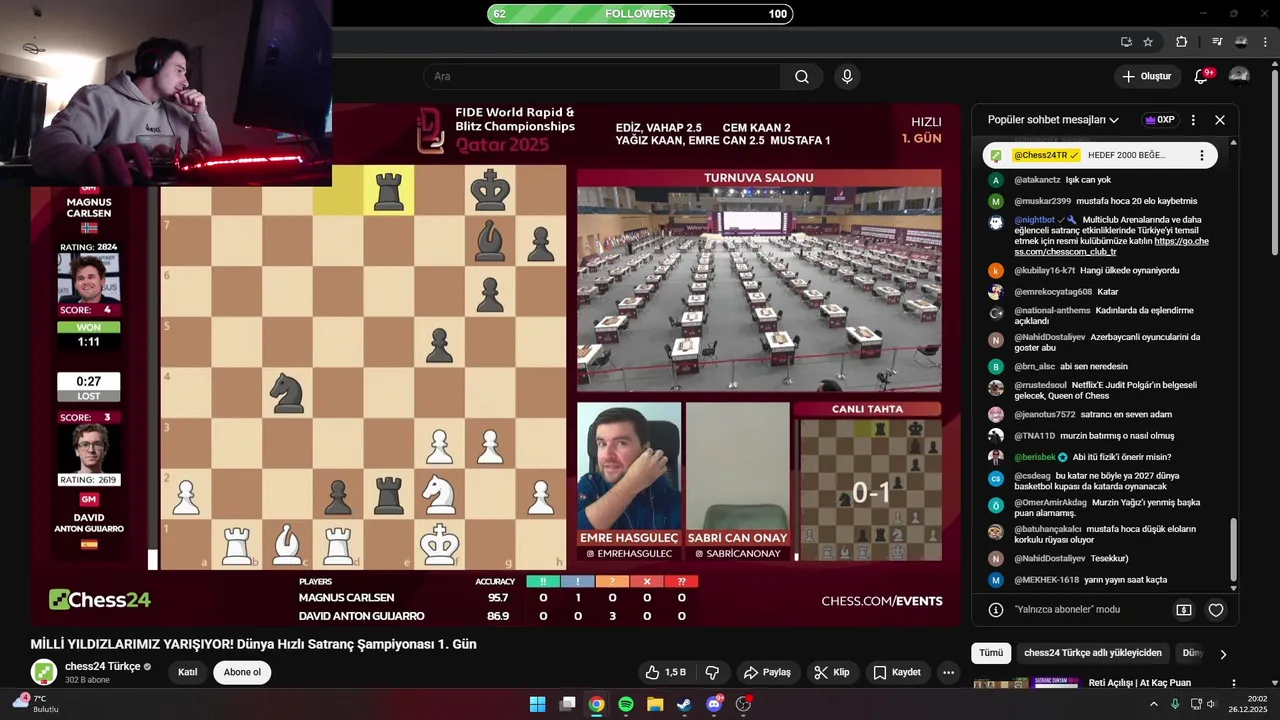The image size is (1280, 720).
Task: Click the @berisbek username in chat
Action: point(1036,457)
